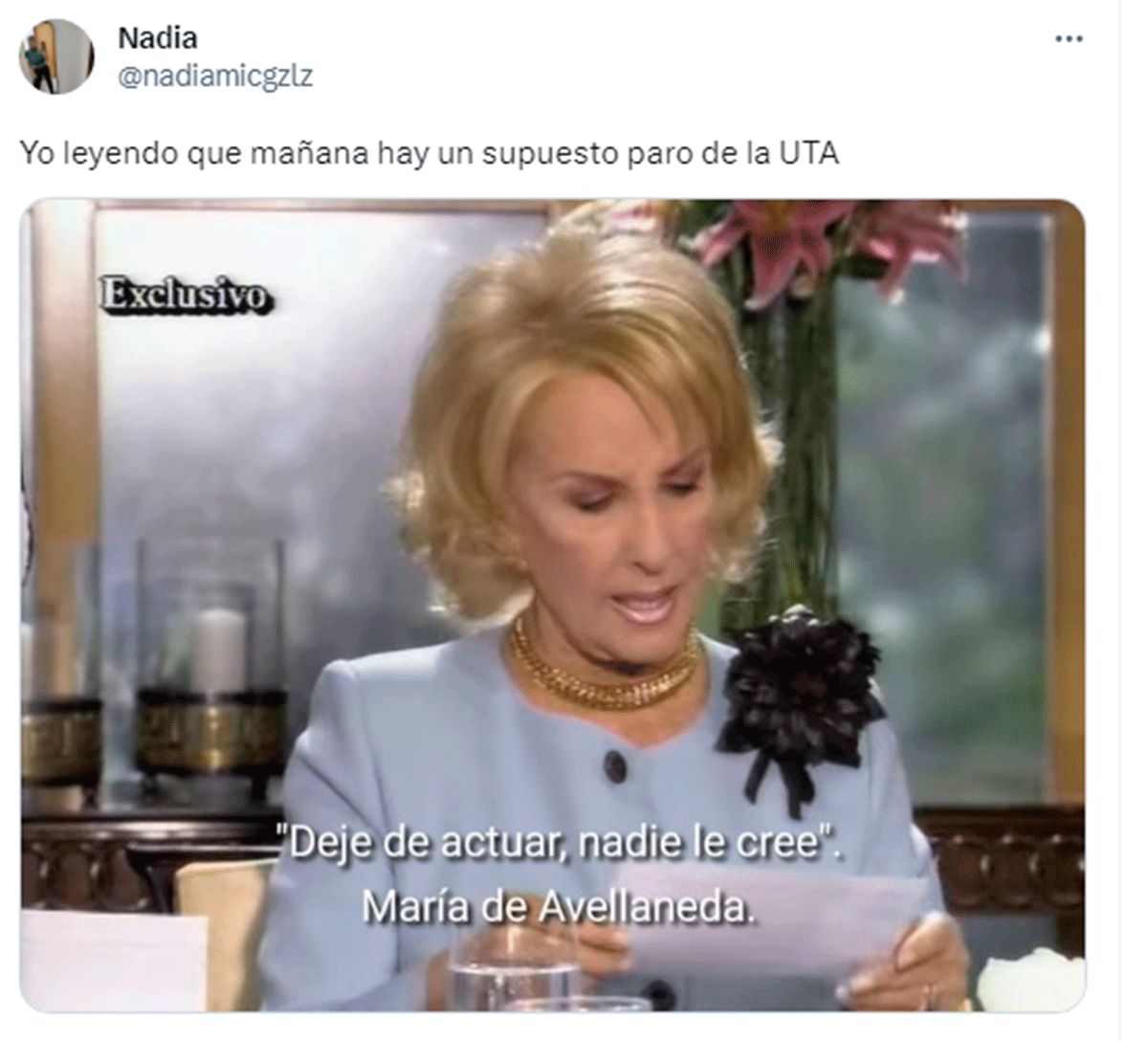The width and height of the screenshot is (1148, 1041).
Task: Click the pink lilies behind the woman
Action: point(830,240)
